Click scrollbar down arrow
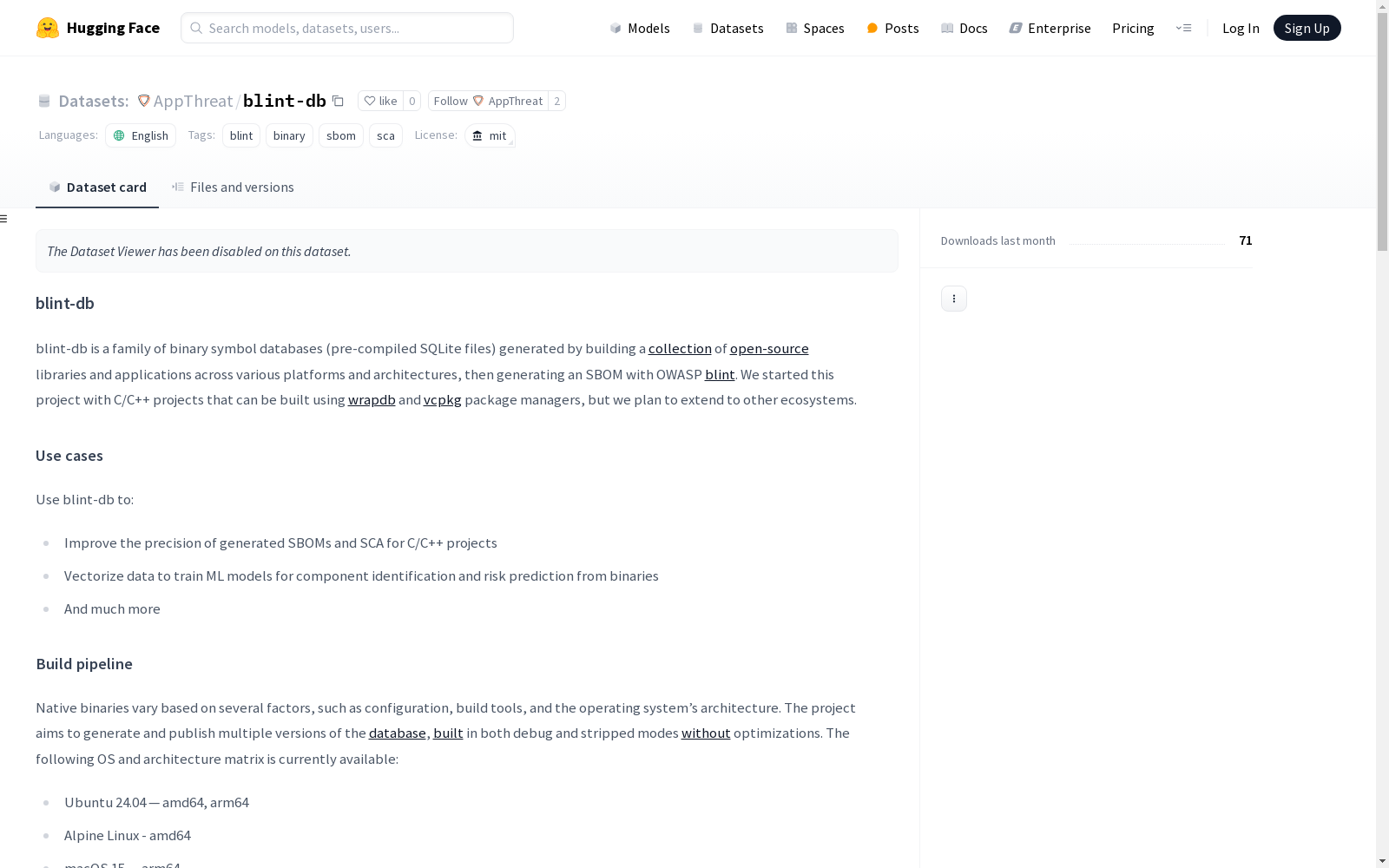 (1382, 861)
